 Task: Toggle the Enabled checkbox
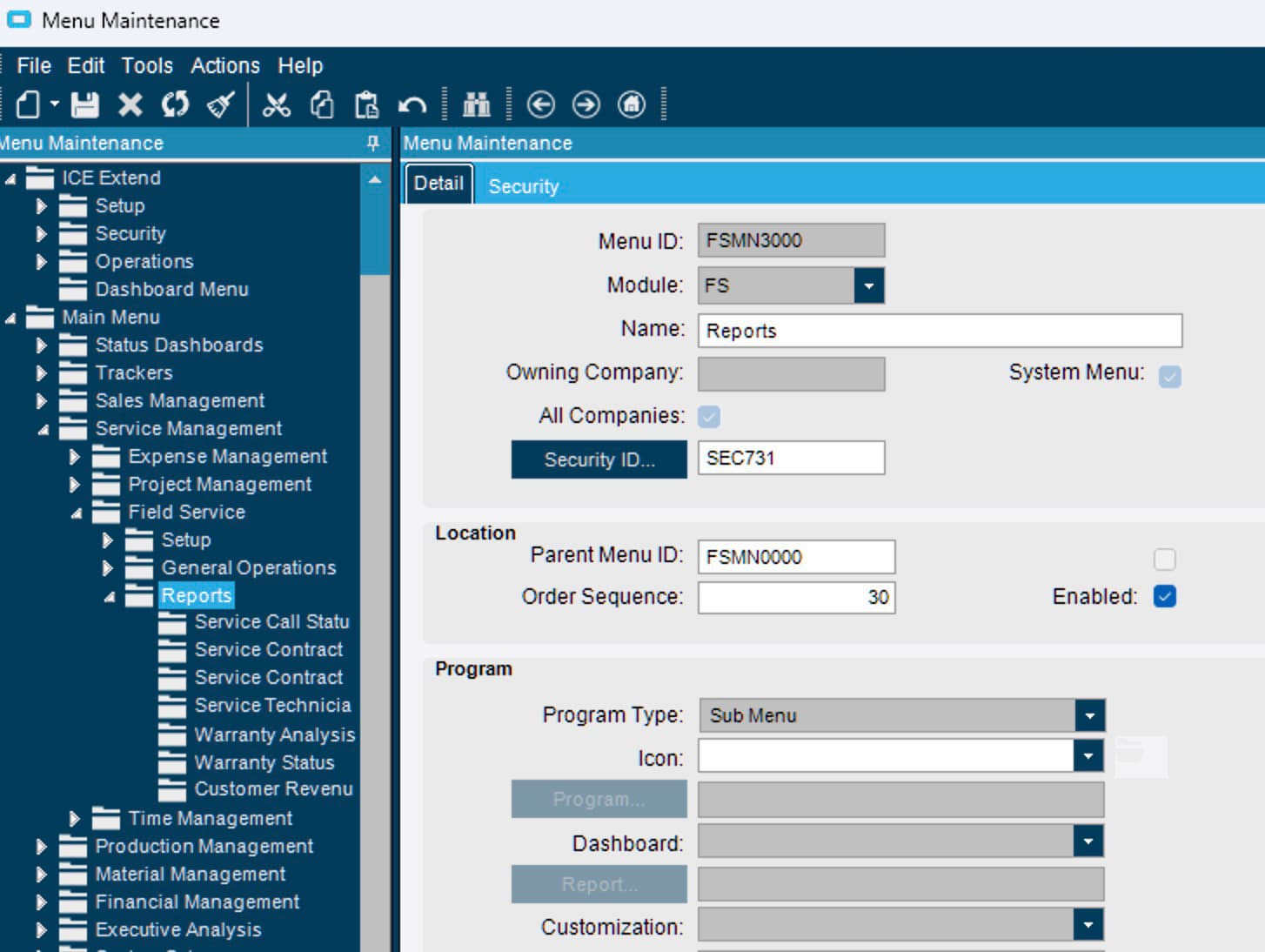1166,596
